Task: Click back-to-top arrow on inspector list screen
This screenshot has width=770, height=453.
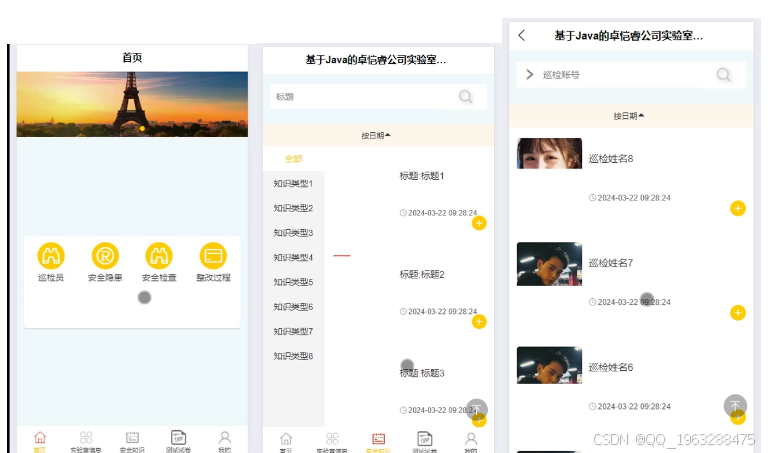Action: (x=735, y=406)
